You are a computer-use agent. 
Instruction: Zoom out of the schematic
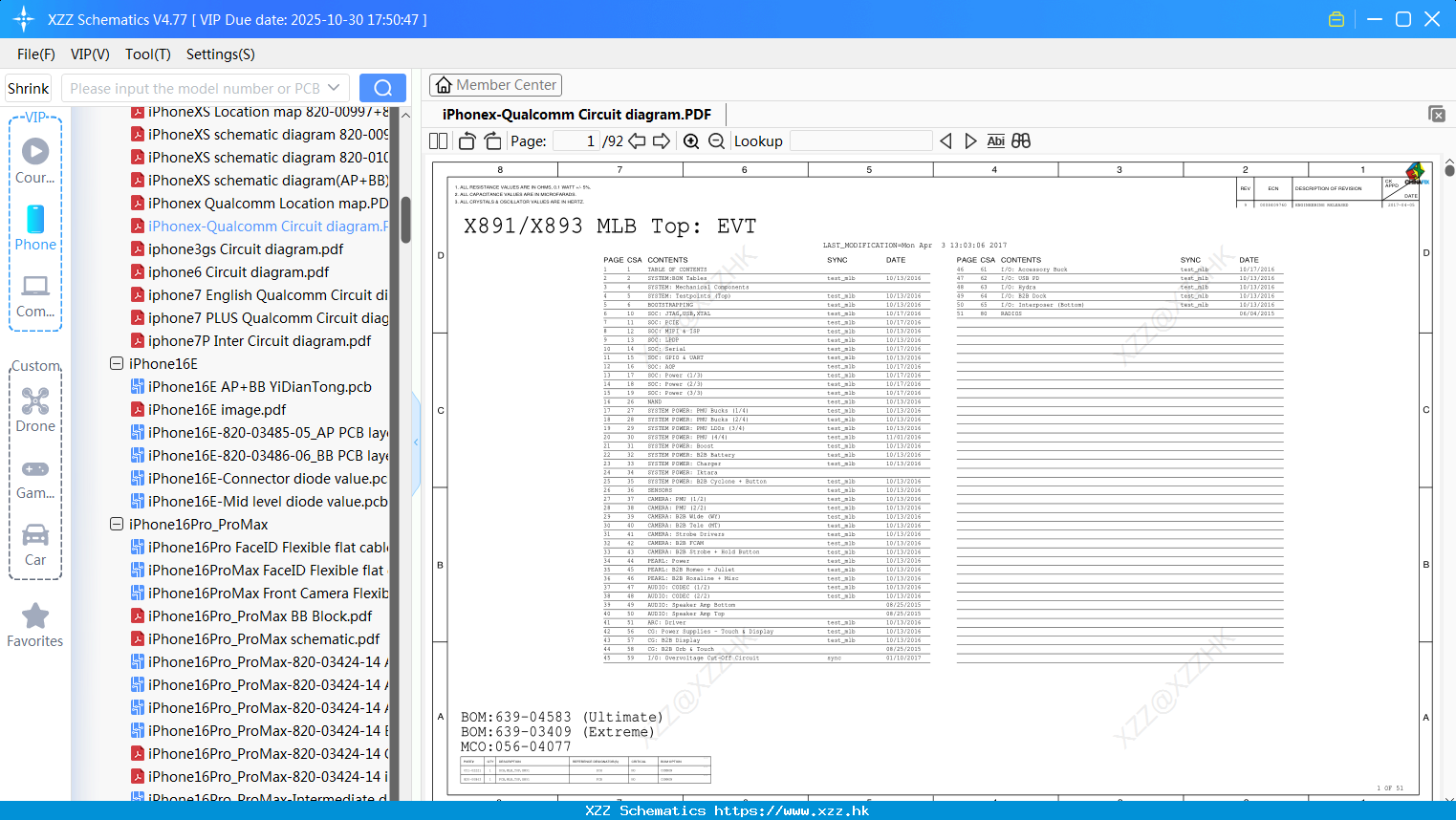717,141
